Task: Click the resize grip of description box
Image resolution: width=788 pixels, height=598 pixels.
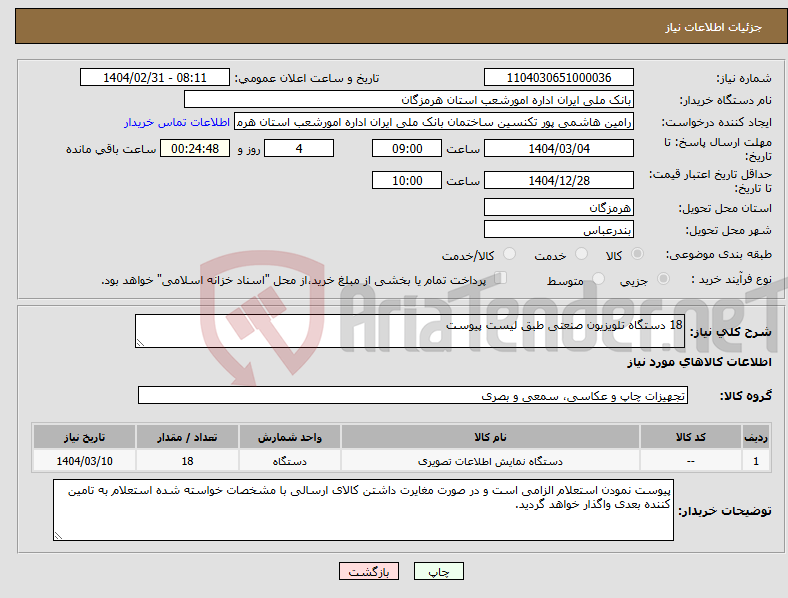Action: (x=140, y=343)
